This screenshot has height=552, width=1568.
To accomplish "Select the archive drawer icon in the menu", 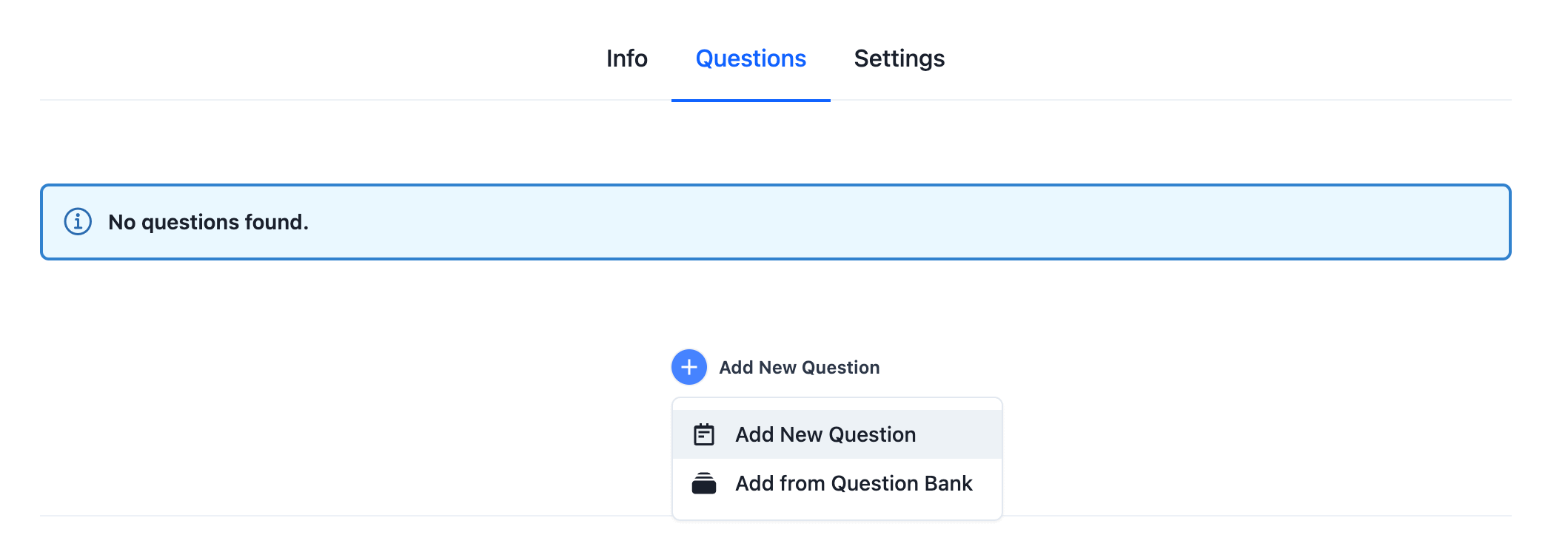I will pos(705,483).
